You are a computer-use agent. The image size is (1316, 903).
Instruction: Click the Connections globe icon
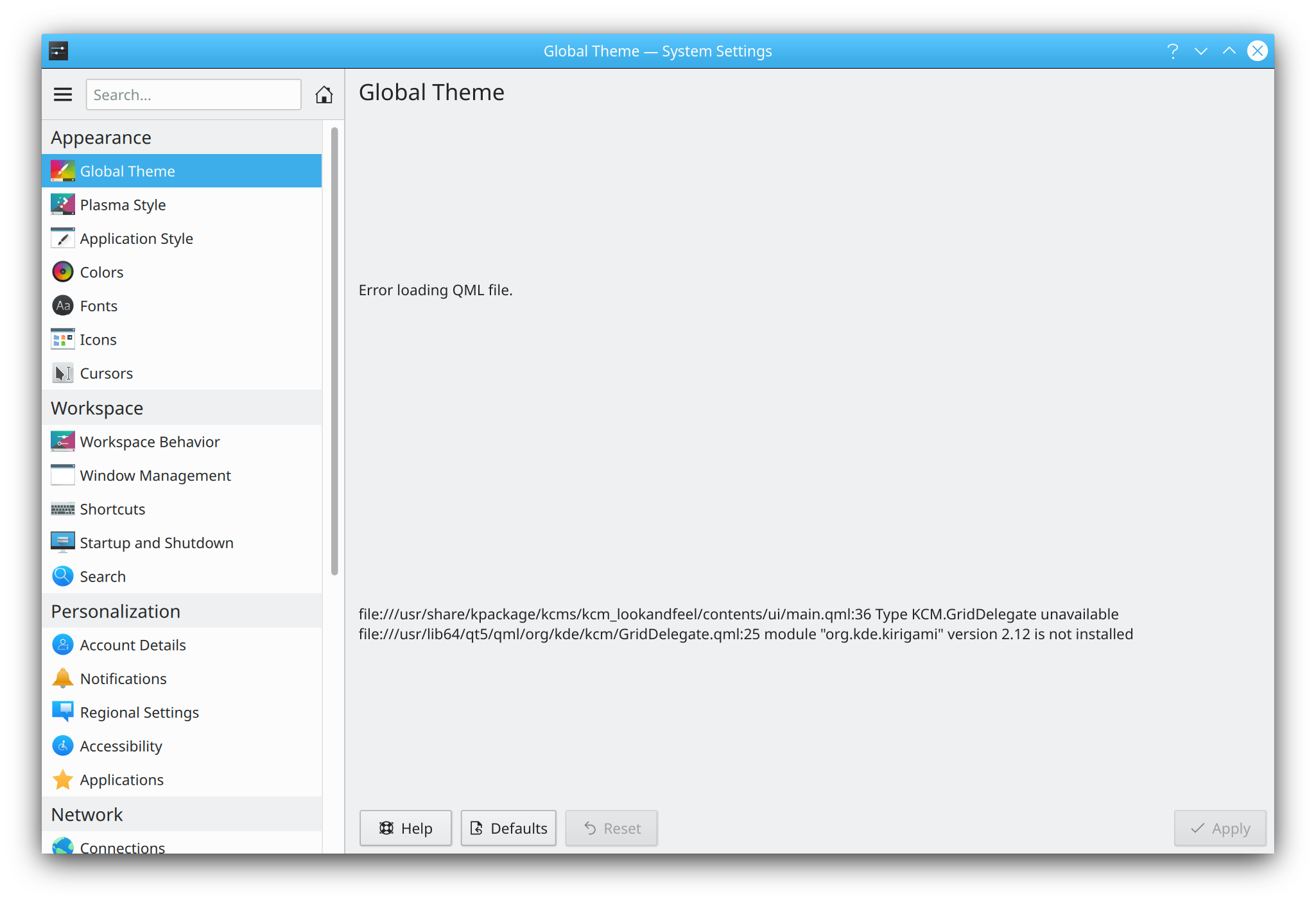point(62,845)
